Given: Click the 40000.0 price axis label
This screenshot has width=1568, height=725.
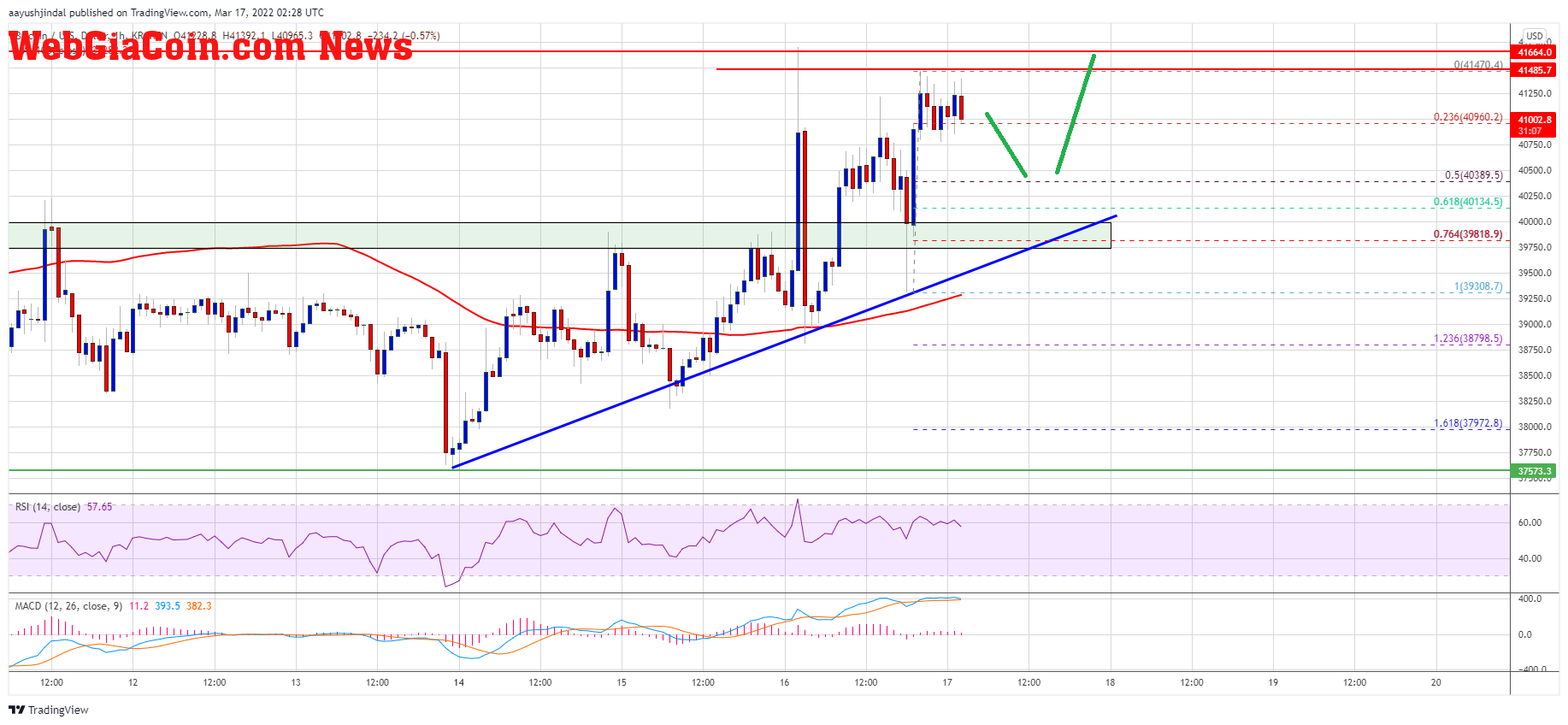Looking at the screenshot, I should (1535, 221).
